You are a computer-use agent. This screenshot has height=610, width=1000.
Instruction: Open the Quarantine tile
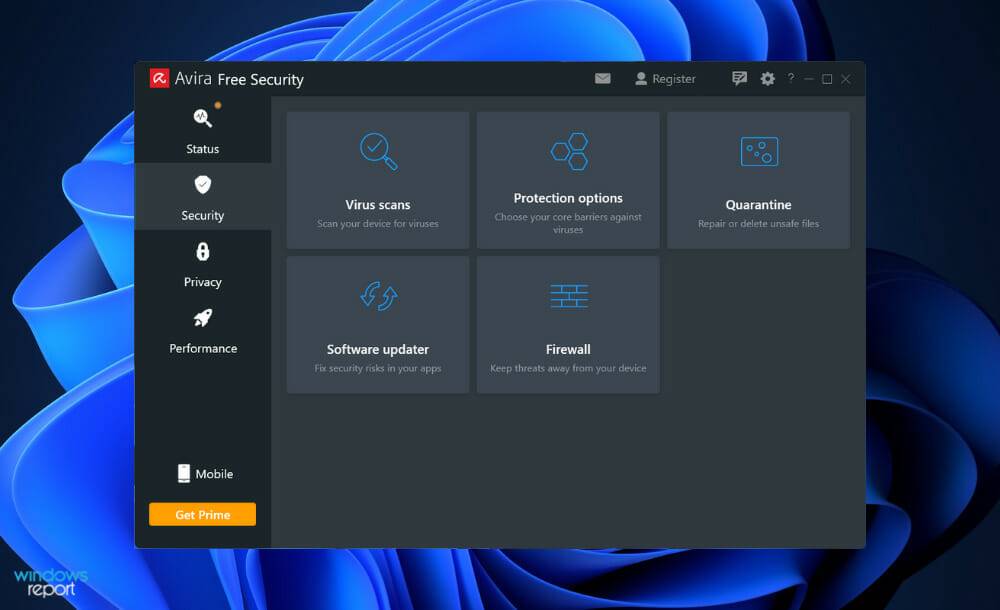[x=758, y=180]
